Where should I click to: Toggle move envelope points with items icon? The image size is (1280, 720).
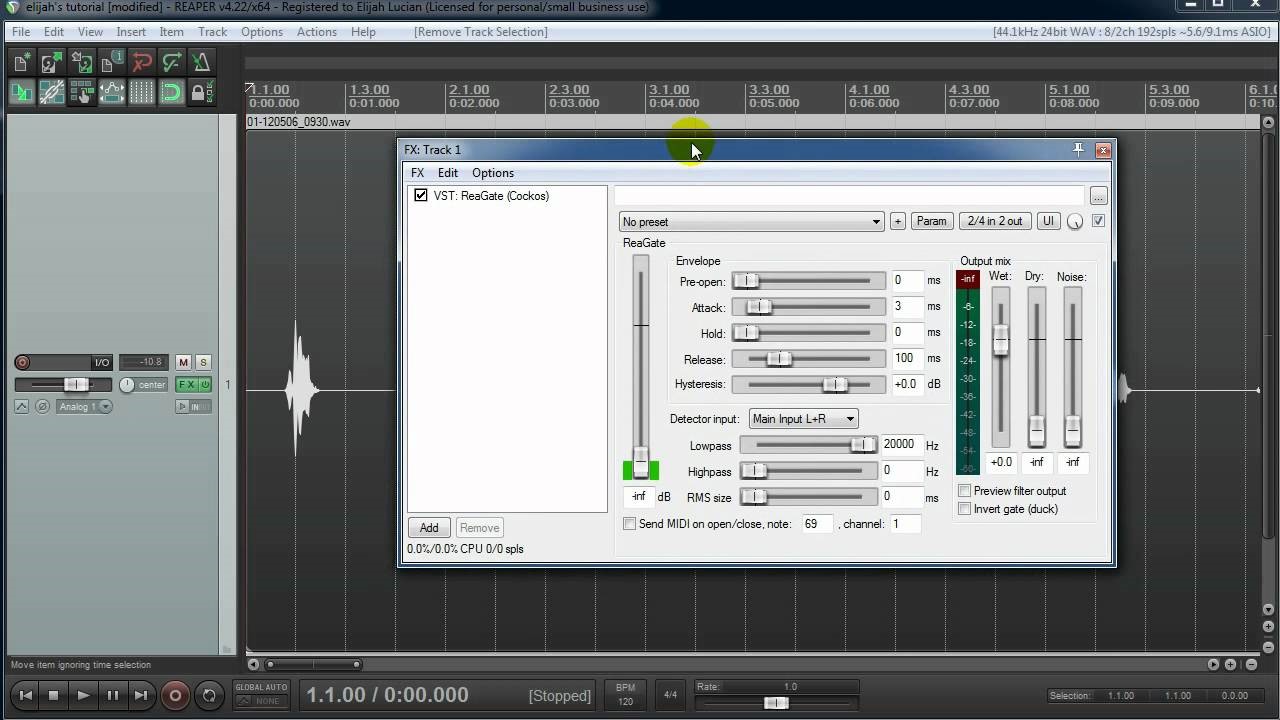click(x=112, y=93)
